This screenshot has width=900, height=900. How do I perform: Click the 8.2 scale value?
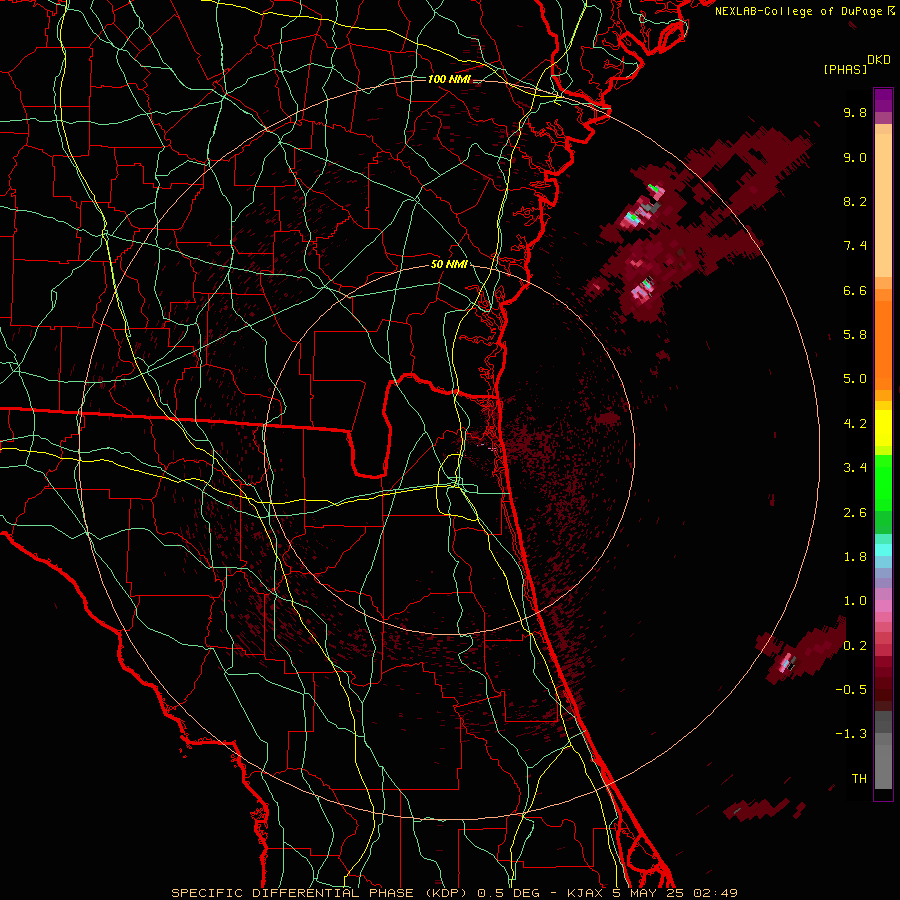(855, 201)
